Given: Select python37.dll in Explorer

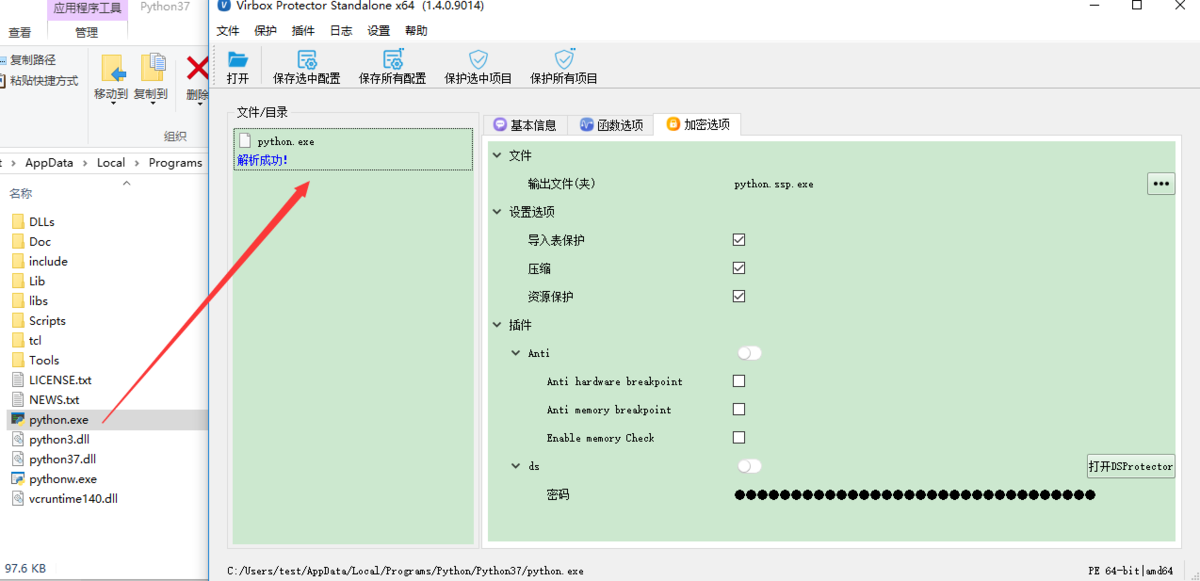Looking at the screenshot, I should pyautogui.click(x=54, y=459).
